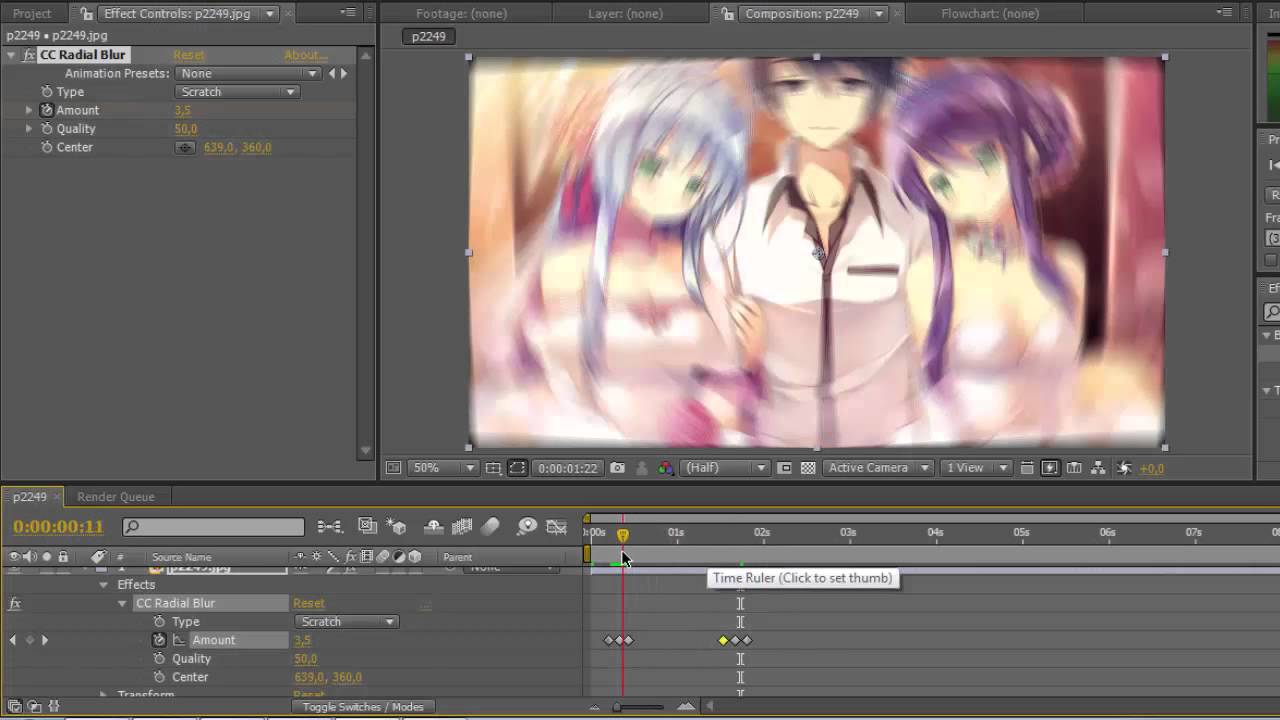
Task: Toggle Type stopwatch in Effect Controls
Action: (47, 92)
